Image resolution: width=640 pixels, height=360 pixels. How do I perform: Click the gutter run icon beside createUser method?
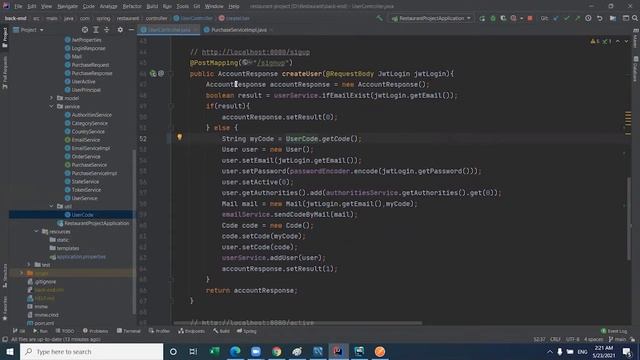tap(153, 73)
